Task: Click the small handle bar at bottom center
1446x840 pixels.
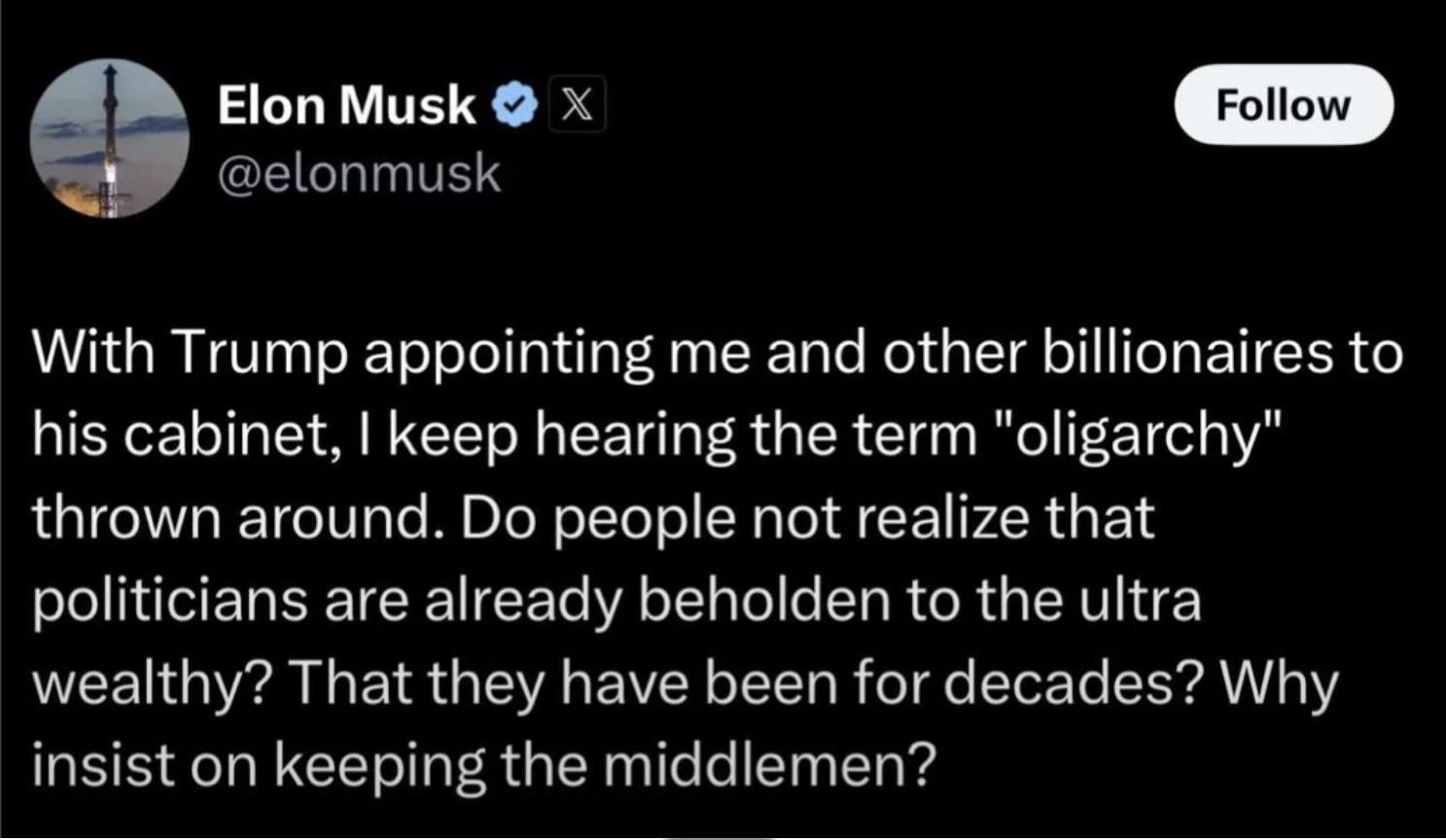Action: 721,836
